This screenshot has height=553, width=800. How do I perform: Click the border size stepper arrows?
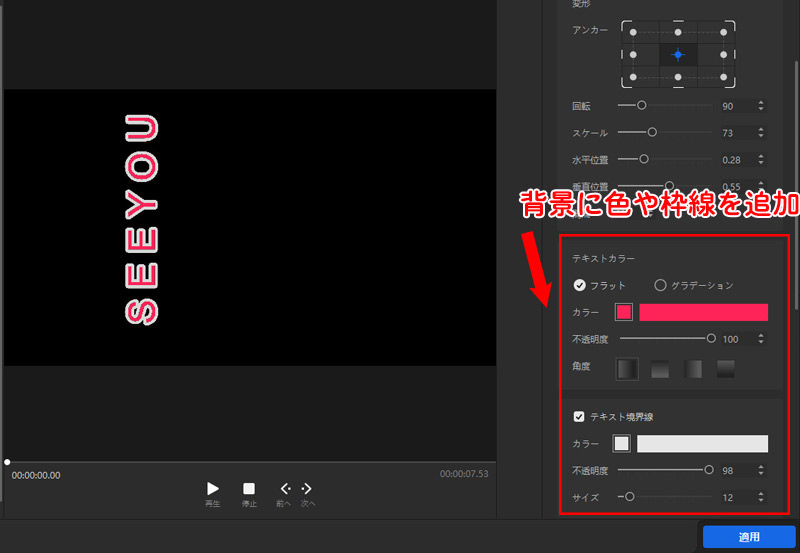761,497
